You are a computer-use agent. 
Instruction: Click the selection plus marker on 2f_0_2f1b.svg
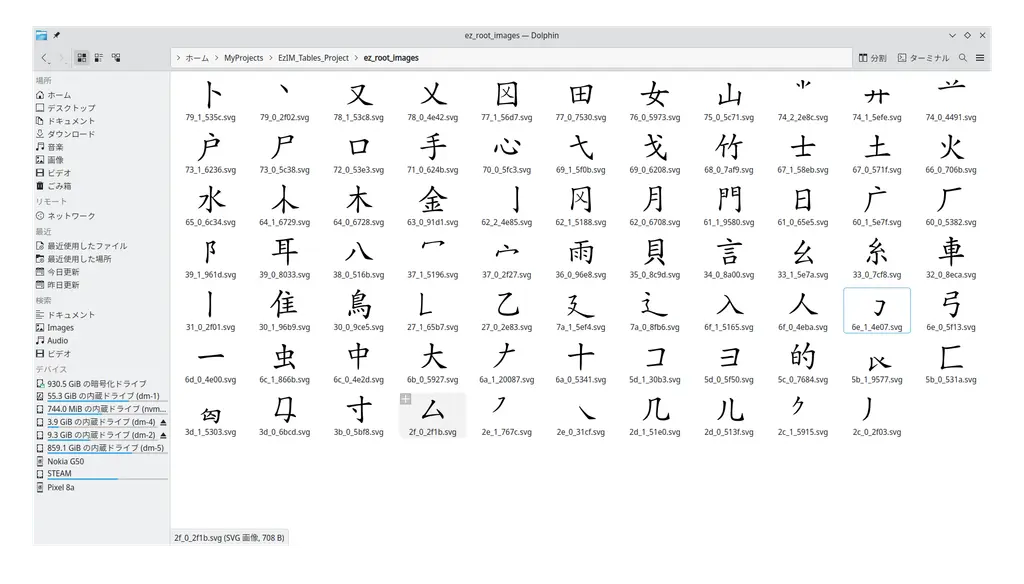[x=406, y=400]
